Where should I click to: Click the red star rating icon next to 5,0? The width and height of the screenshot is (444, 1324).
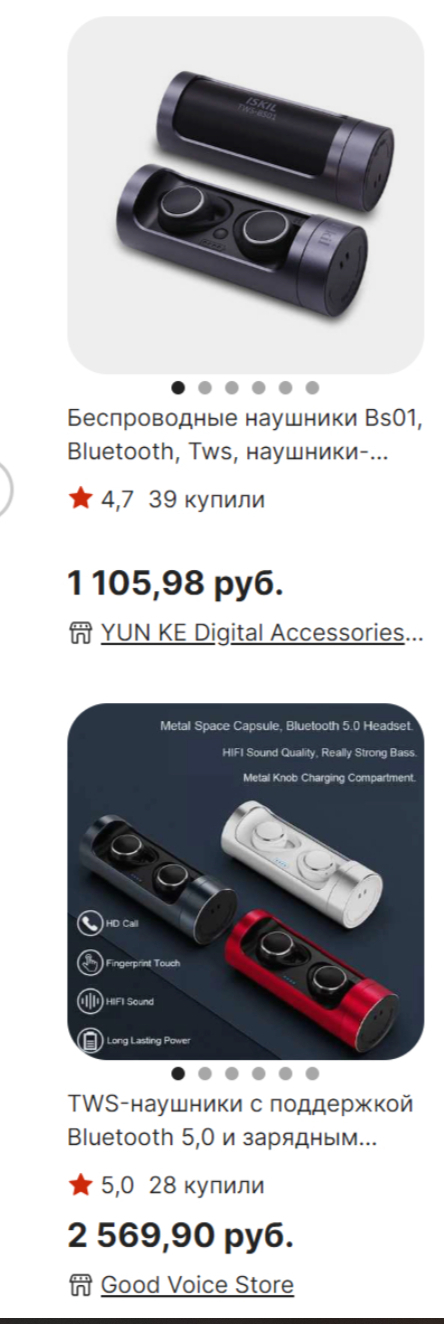(80, 1186)
